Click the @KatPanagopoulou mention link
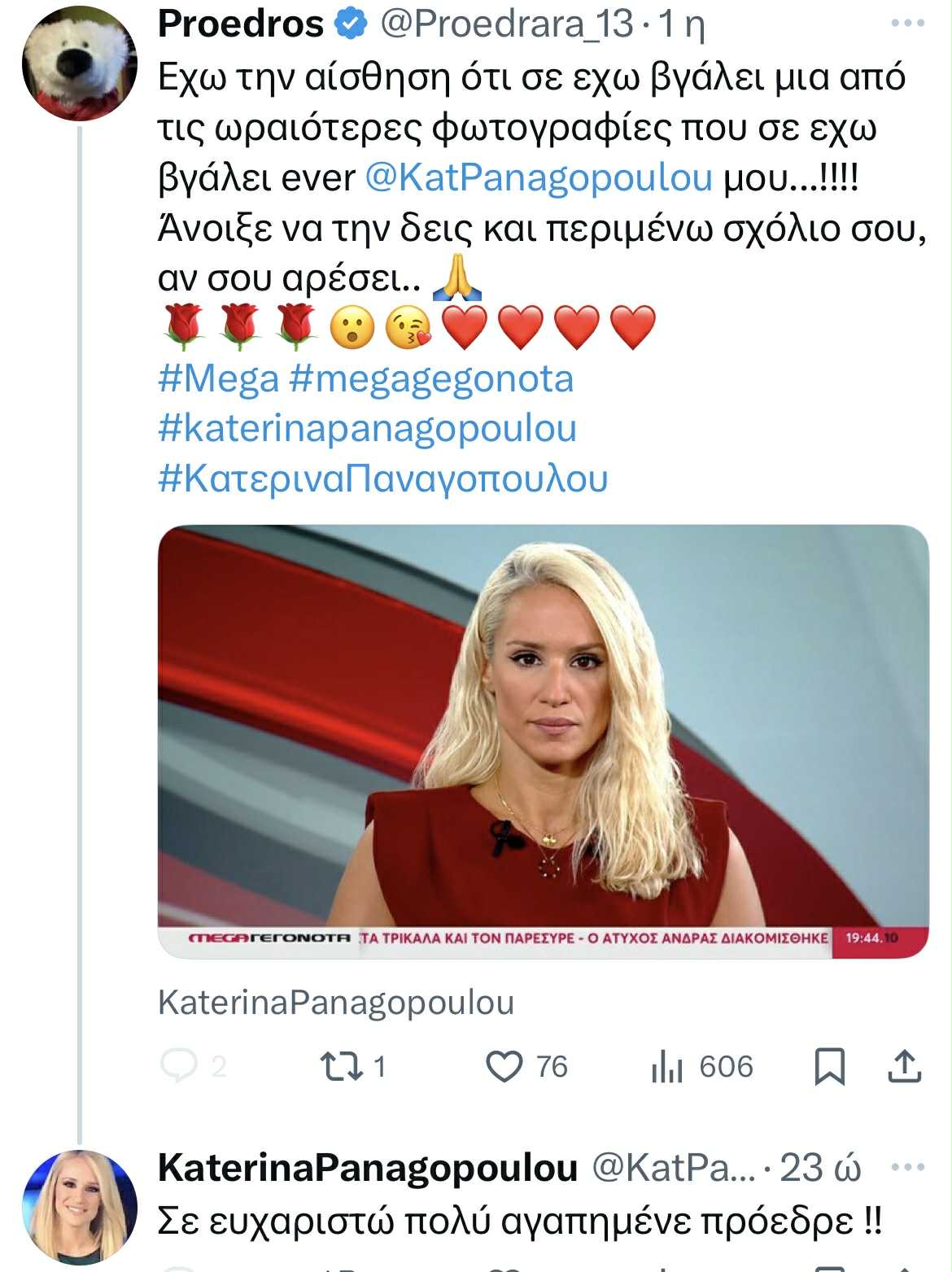Screen dimensions: 952x1272 [x=539, y=177]
